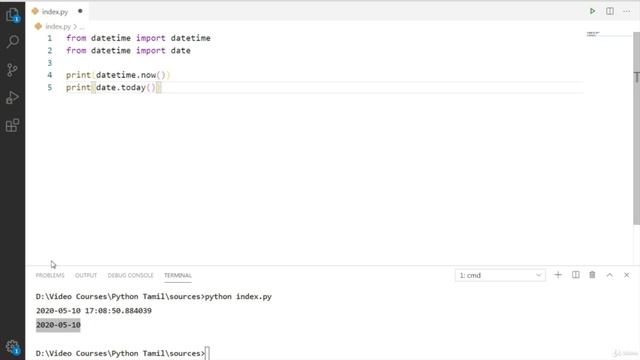Open the Extensions view
Image resolution: width=640 pixels, height=360 pixels.
tap(12, 125)
